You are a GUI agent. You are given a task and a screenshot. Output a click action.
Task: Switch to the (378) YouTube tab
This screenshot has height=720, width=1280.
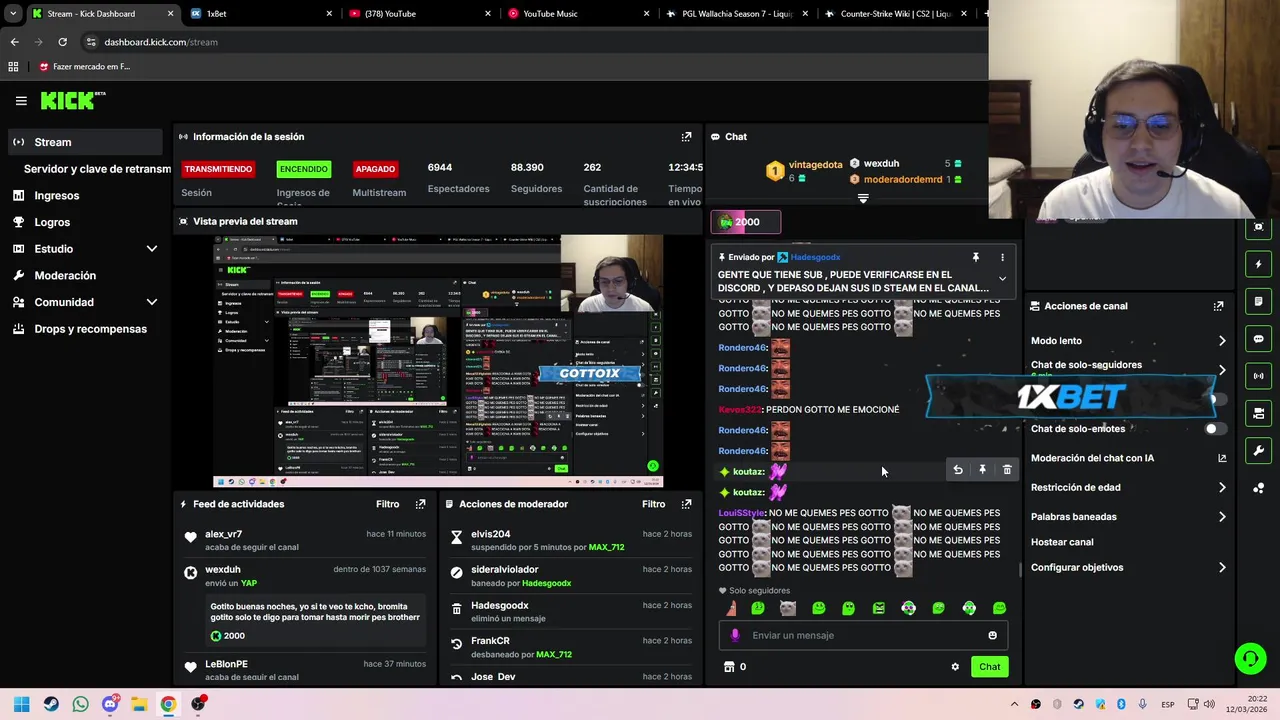(x=418, y=14)
